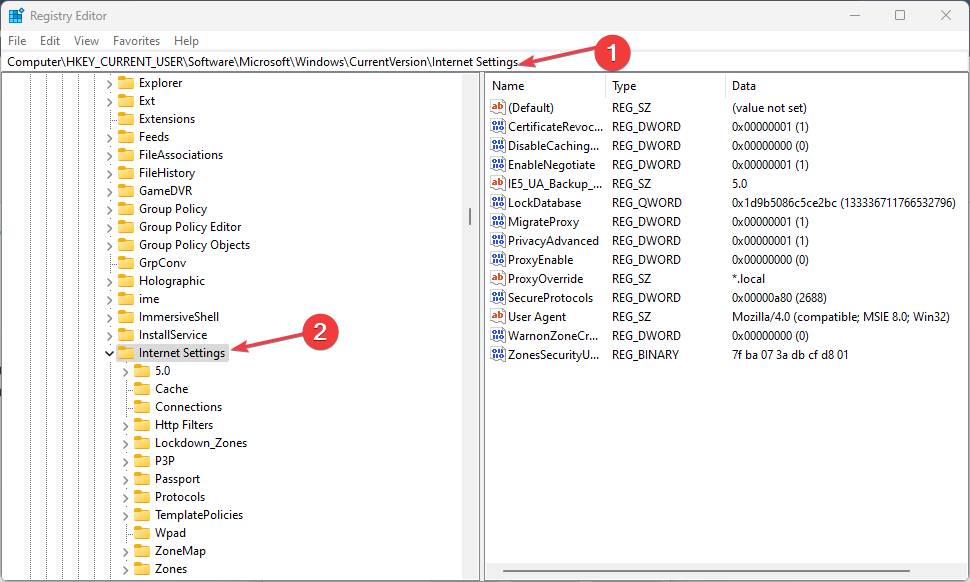Click the GameDVR folder icon
Screen dimensions: 970x582
click(126, 190)
